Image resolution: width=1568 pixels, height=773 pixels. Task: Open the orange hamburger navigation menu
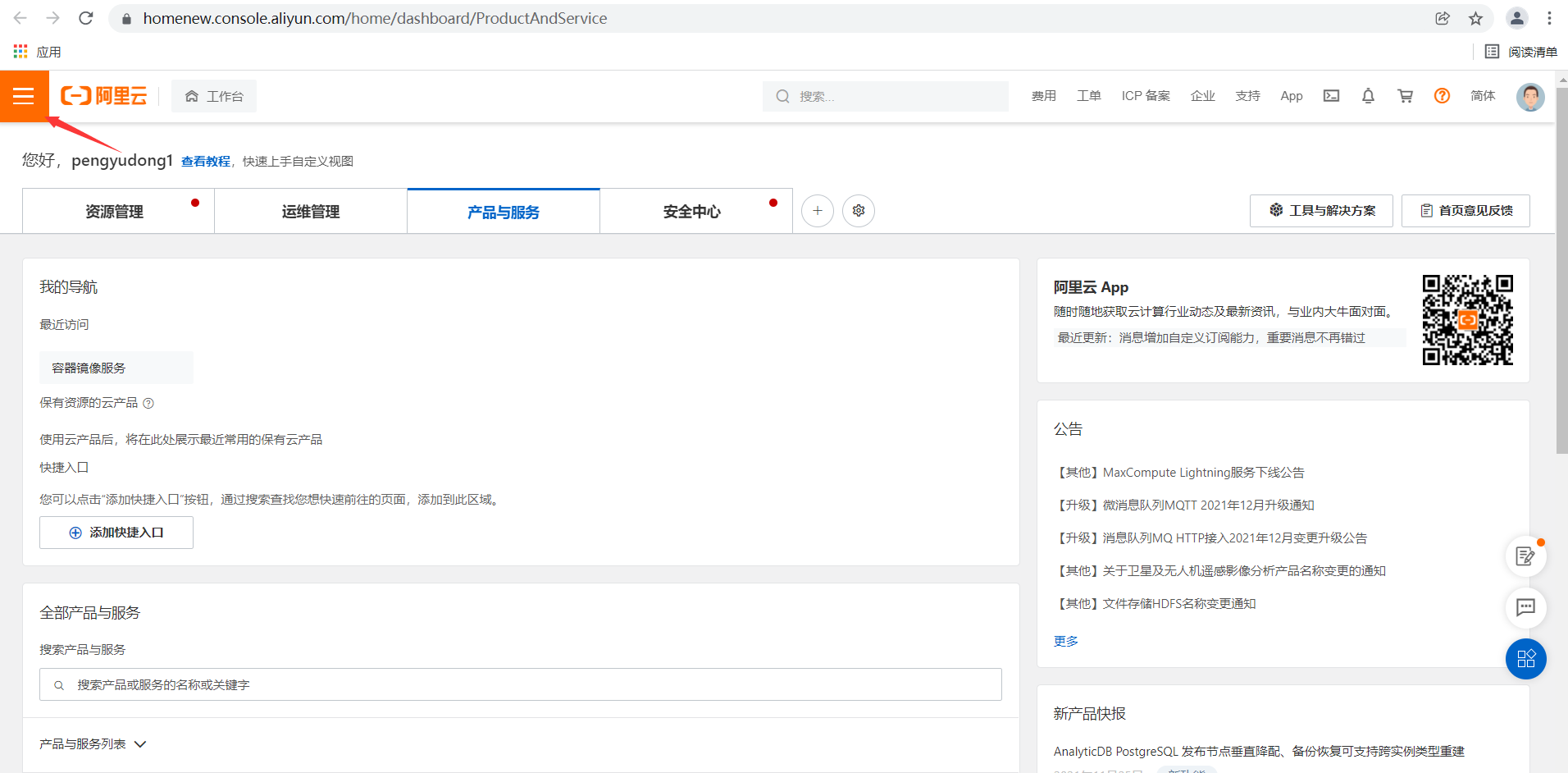point(24,96)
